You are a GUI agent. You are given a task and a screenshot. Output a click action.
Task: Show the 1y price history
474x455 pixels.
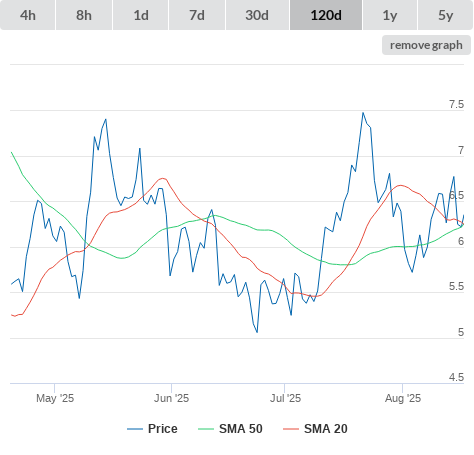390,15
